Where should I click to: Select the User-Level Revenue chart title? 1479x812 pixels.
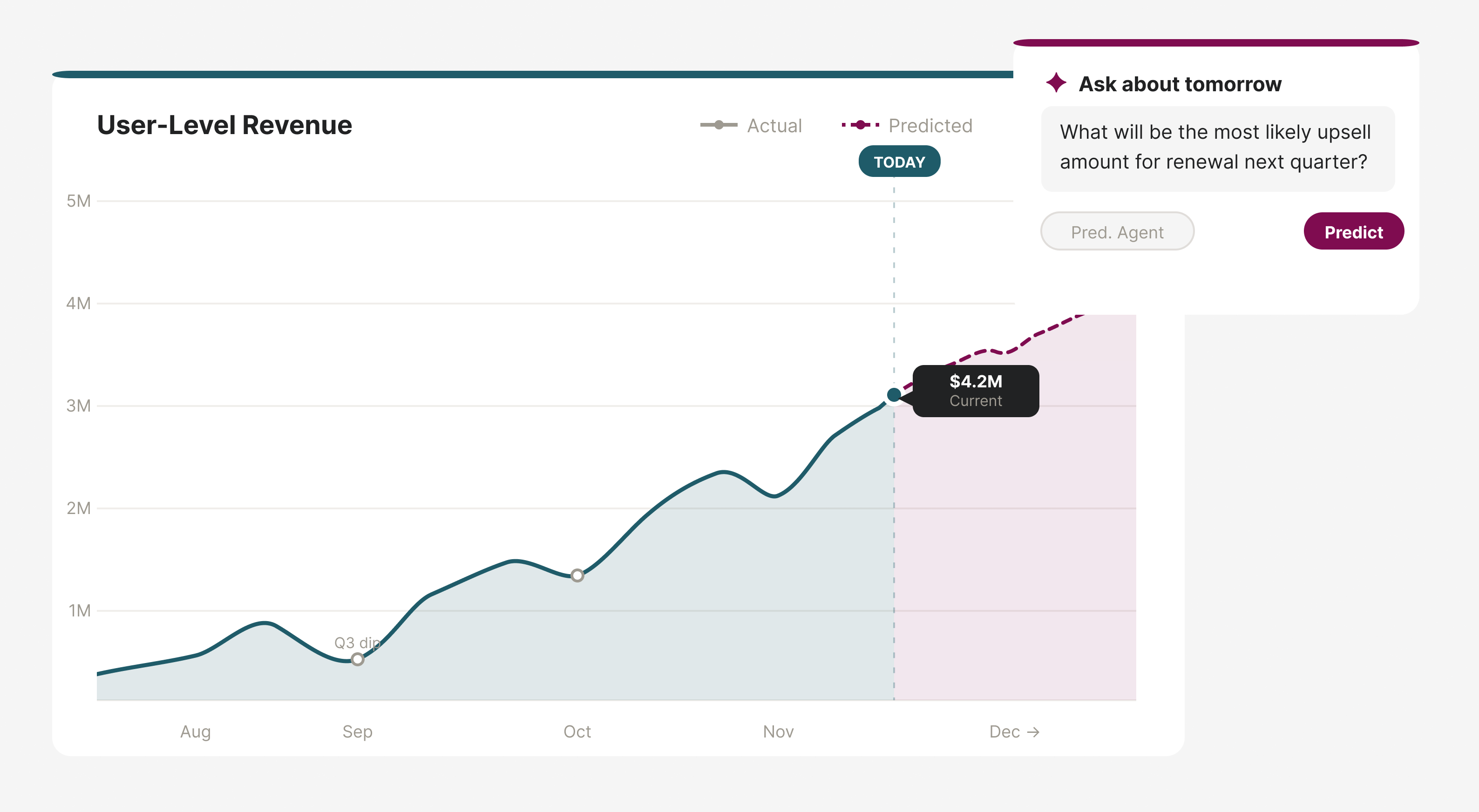[224, 125]
